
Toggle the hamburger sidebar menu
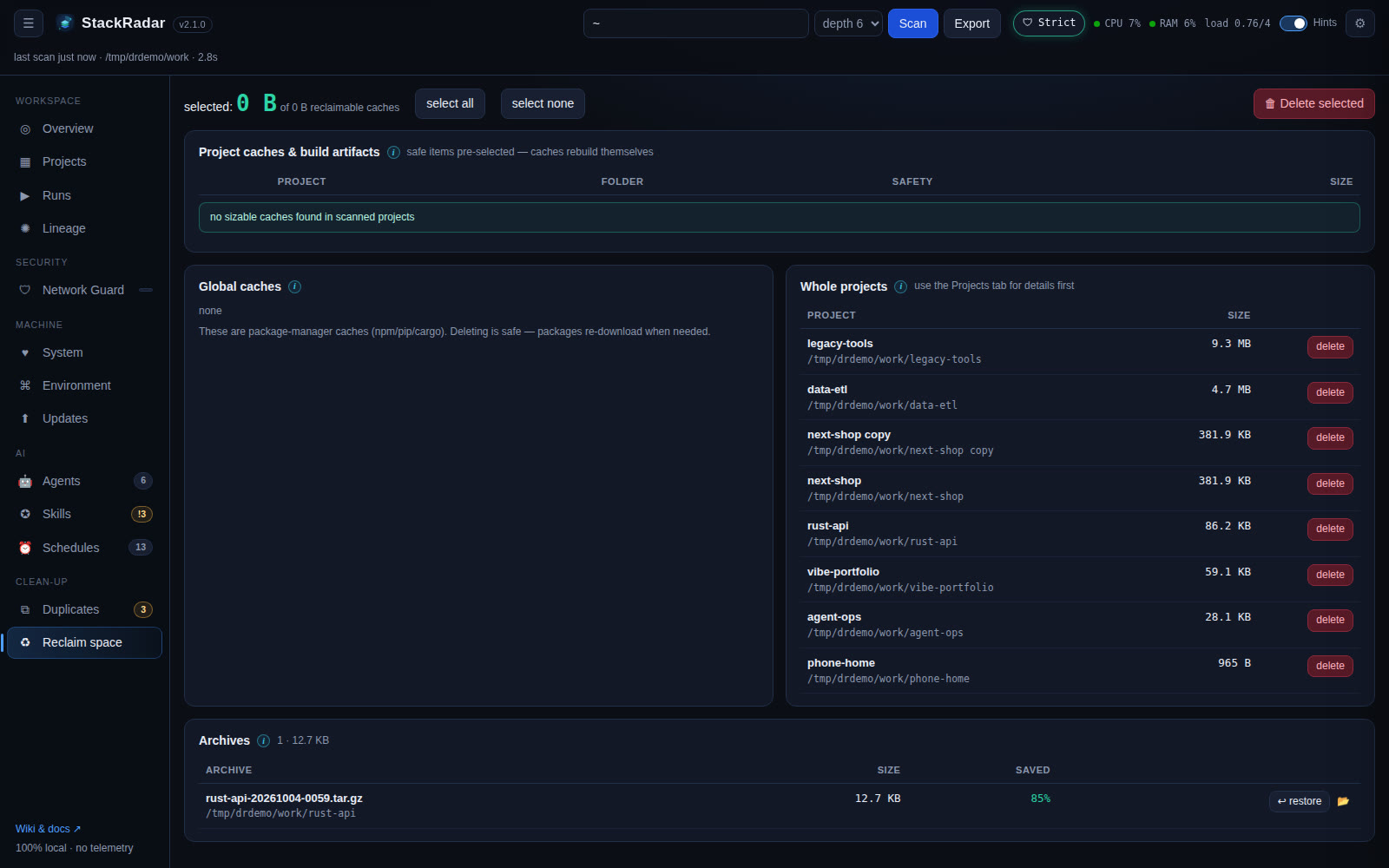coord(29,23)
